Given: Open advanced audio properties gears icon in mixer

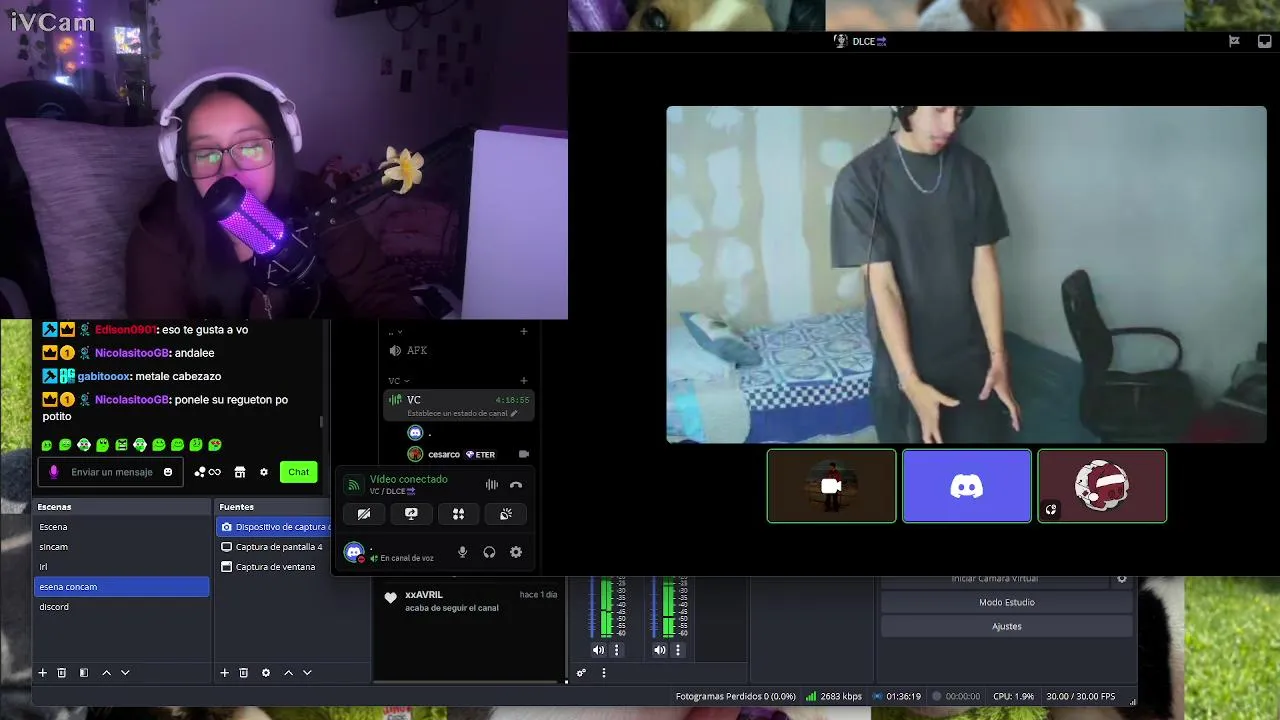Looking at the screenshot, I should 581,673.
